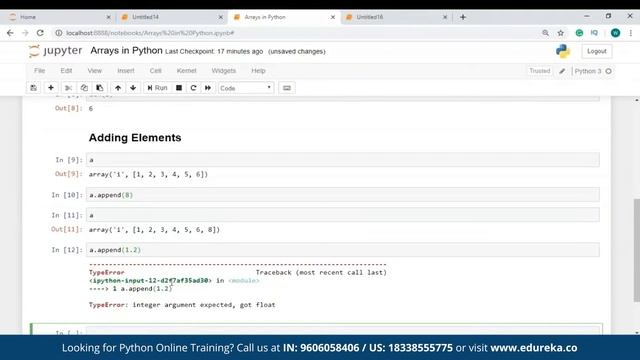Click the site information icon in address bar
Screen dimensions: 640x360
point(59,33)
